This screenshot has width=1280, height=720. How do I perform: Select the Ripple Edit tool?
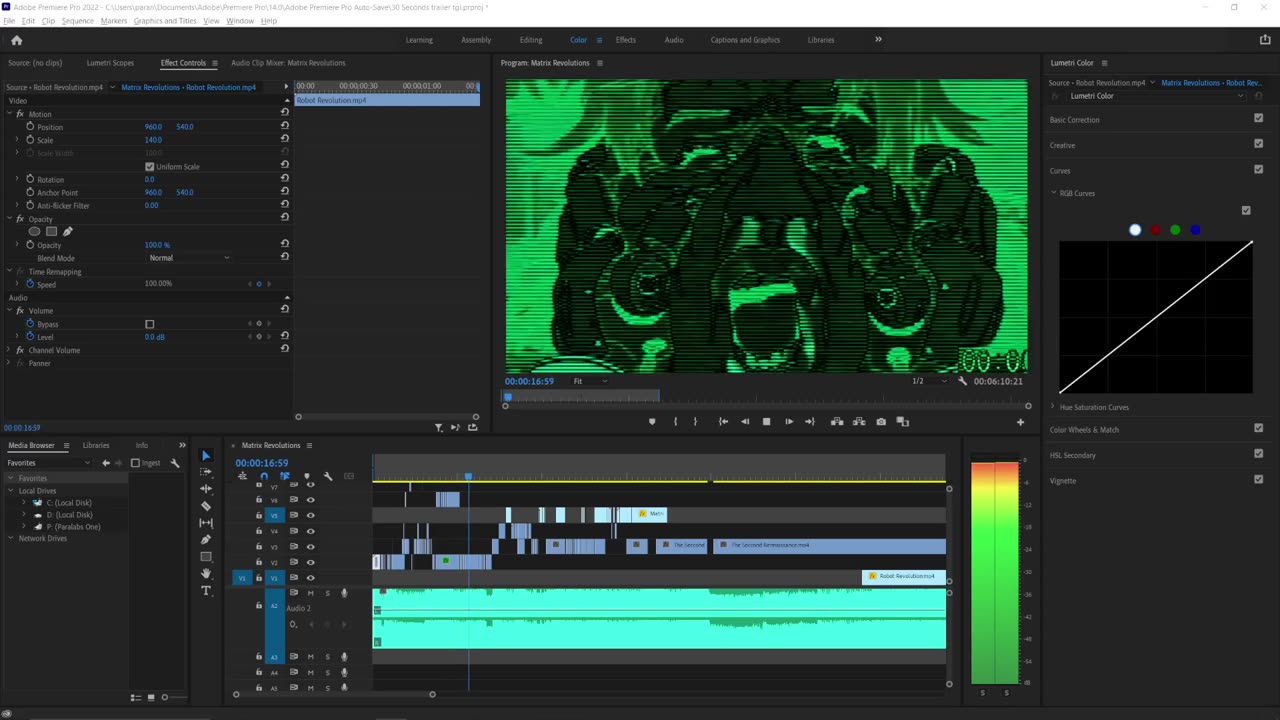coord(206,489)
